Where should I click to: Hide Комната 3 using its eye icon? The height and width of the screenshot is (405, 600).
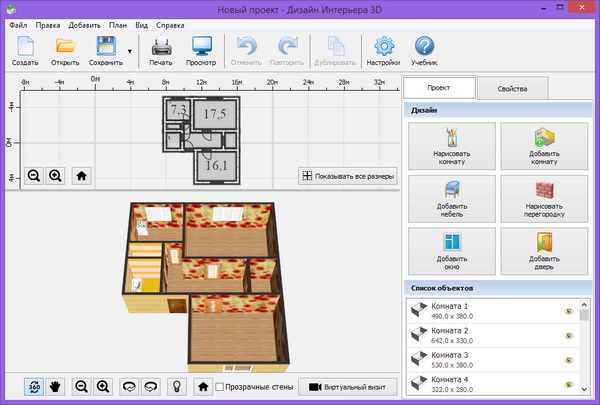[x=571, y=360]
